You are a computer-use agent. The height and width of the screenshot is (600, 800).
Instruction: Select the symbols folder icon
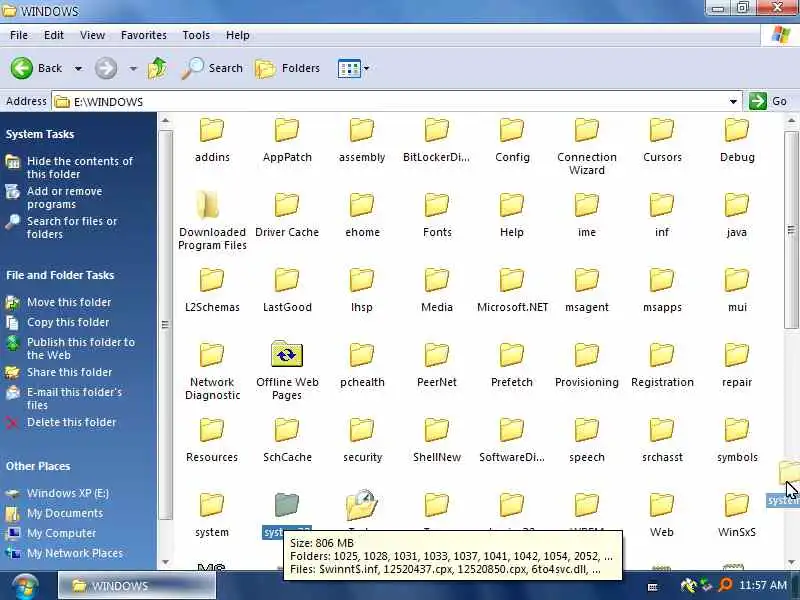coord(737,430)
